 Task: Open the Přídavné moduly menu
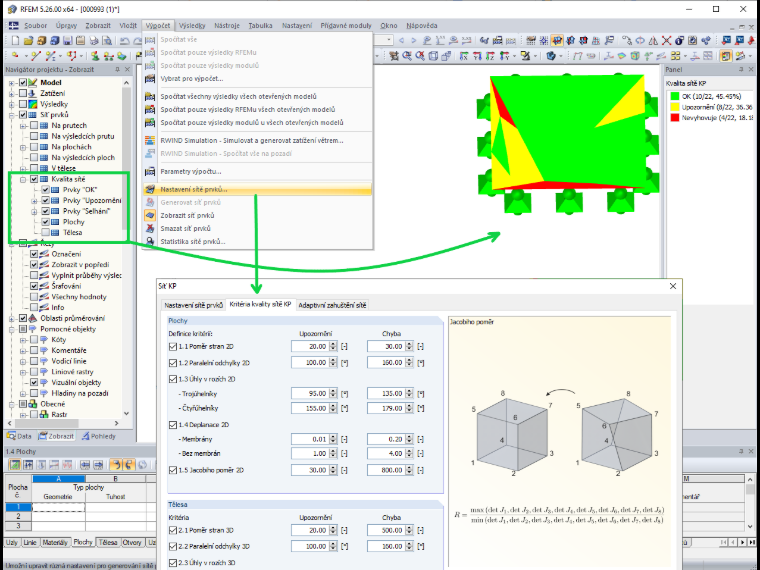[x=346, y=26]
